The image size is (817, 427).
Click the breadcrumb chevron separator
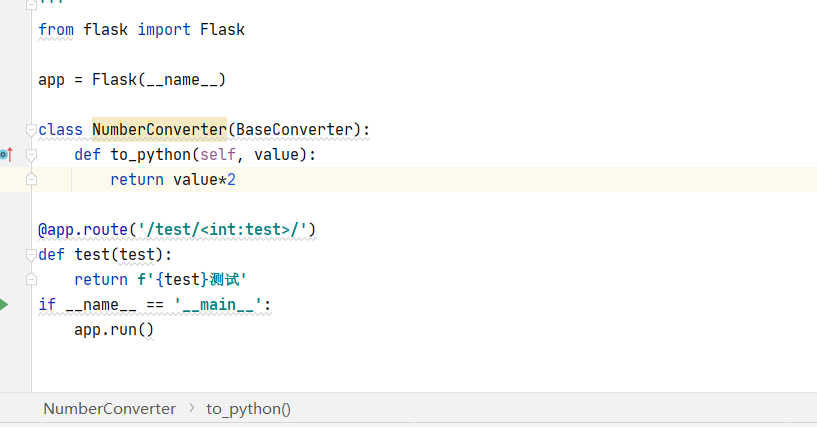point(191,408)
